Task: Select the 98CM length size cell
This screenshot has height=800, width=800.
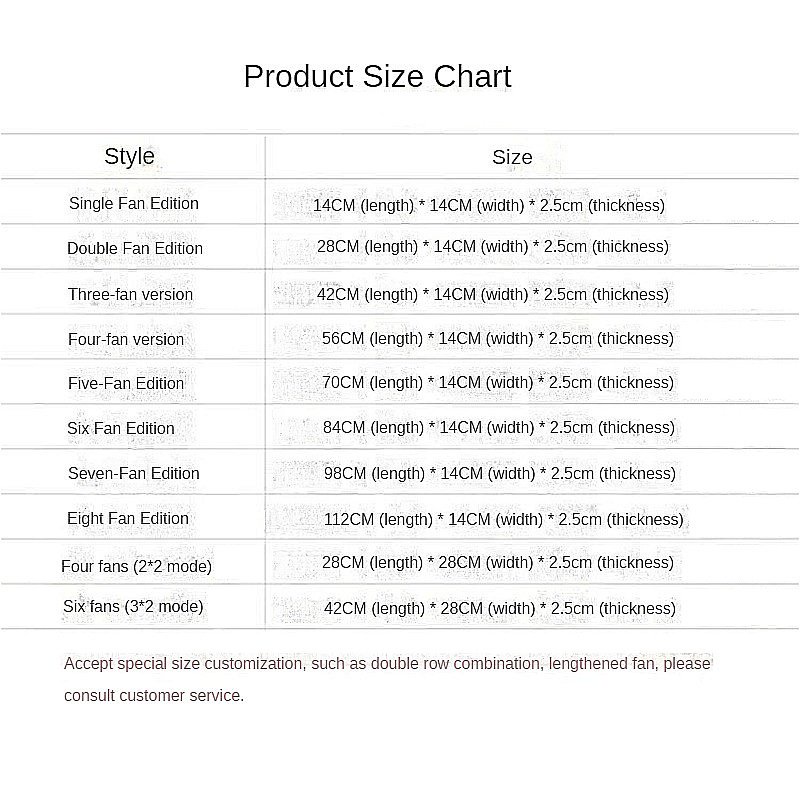Action: pos(499,473)
